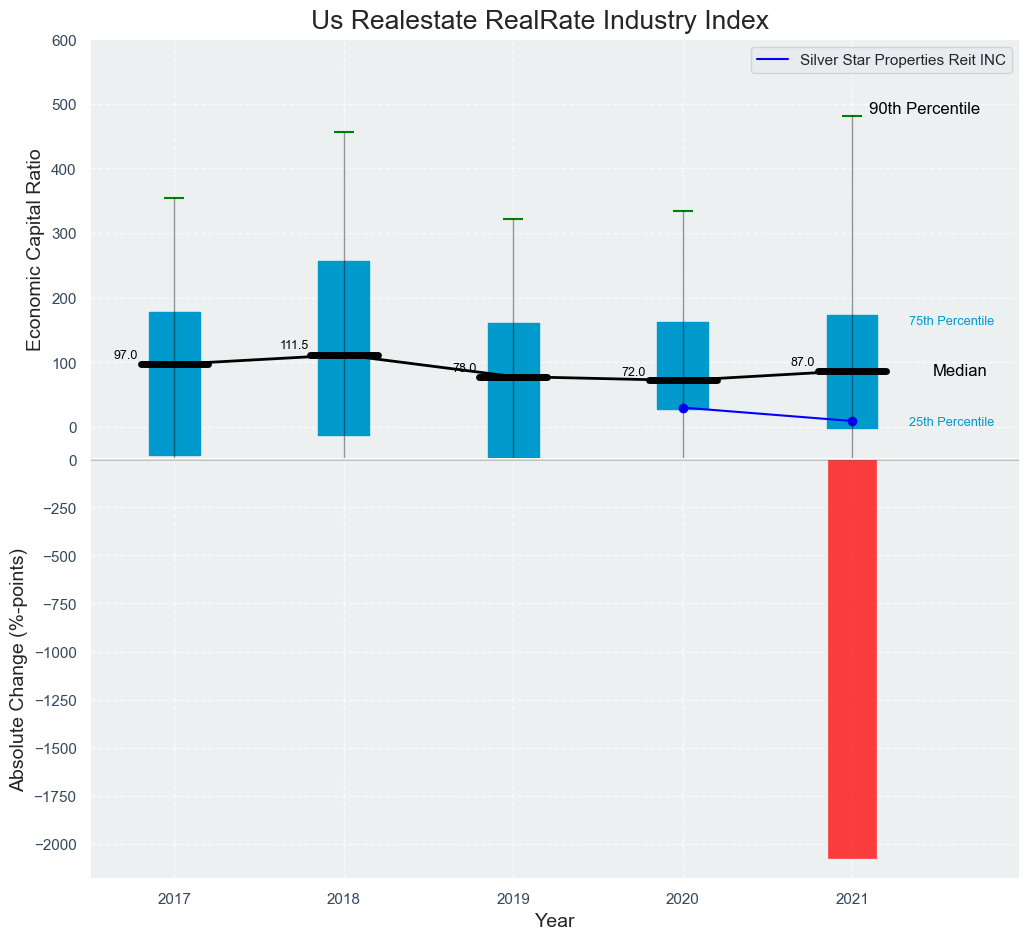
Task: Select the 2018 blue percentile box
Action: (344, 300)
